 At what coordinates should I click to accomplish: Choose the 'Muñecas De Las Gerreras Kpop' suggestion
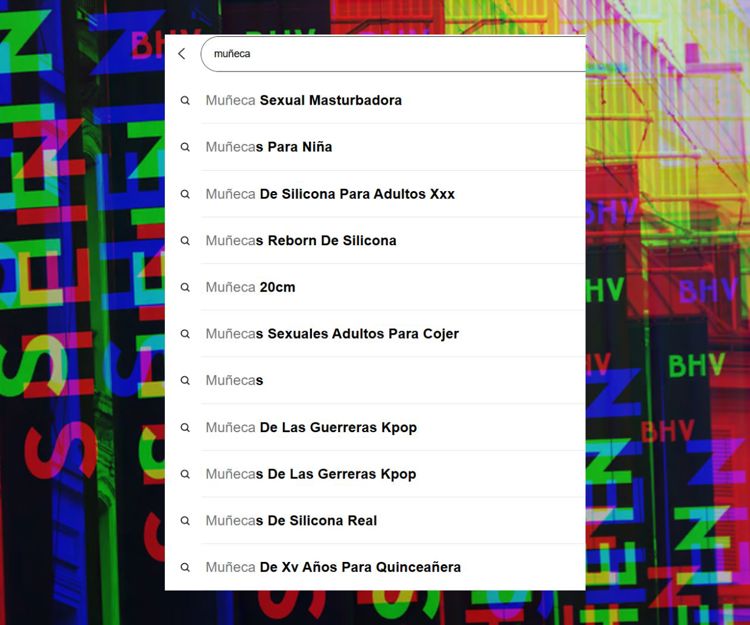pos(311,474)
